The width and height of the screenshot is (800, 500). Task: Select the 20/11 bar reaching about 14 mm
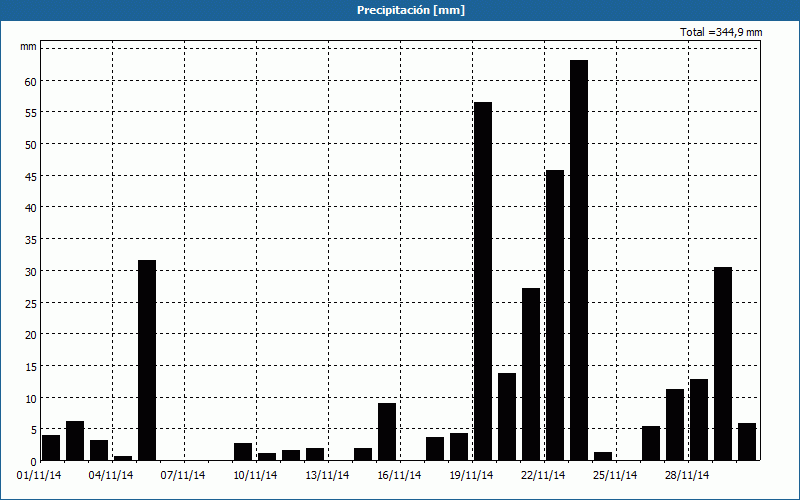(x=507, y=417)
